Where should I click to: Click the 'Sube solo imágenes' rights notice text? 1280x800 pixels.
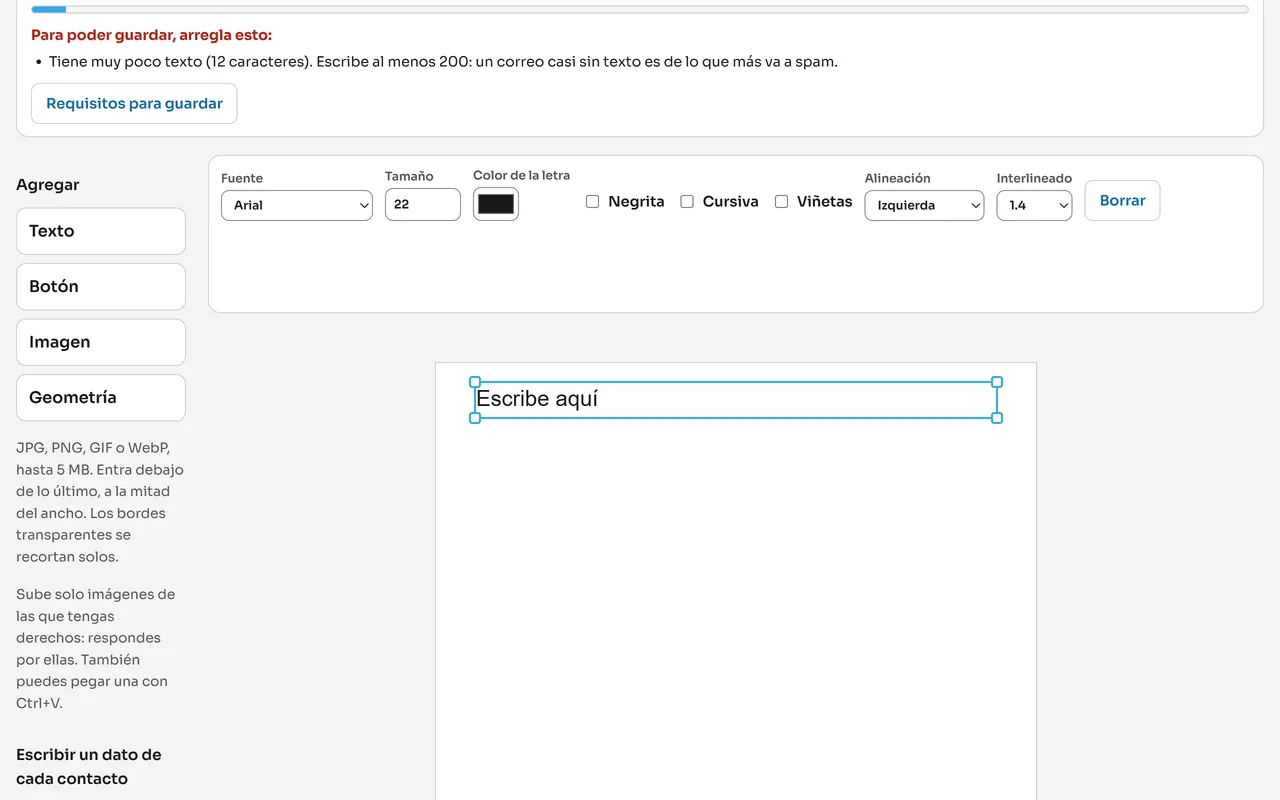[96, 649]
